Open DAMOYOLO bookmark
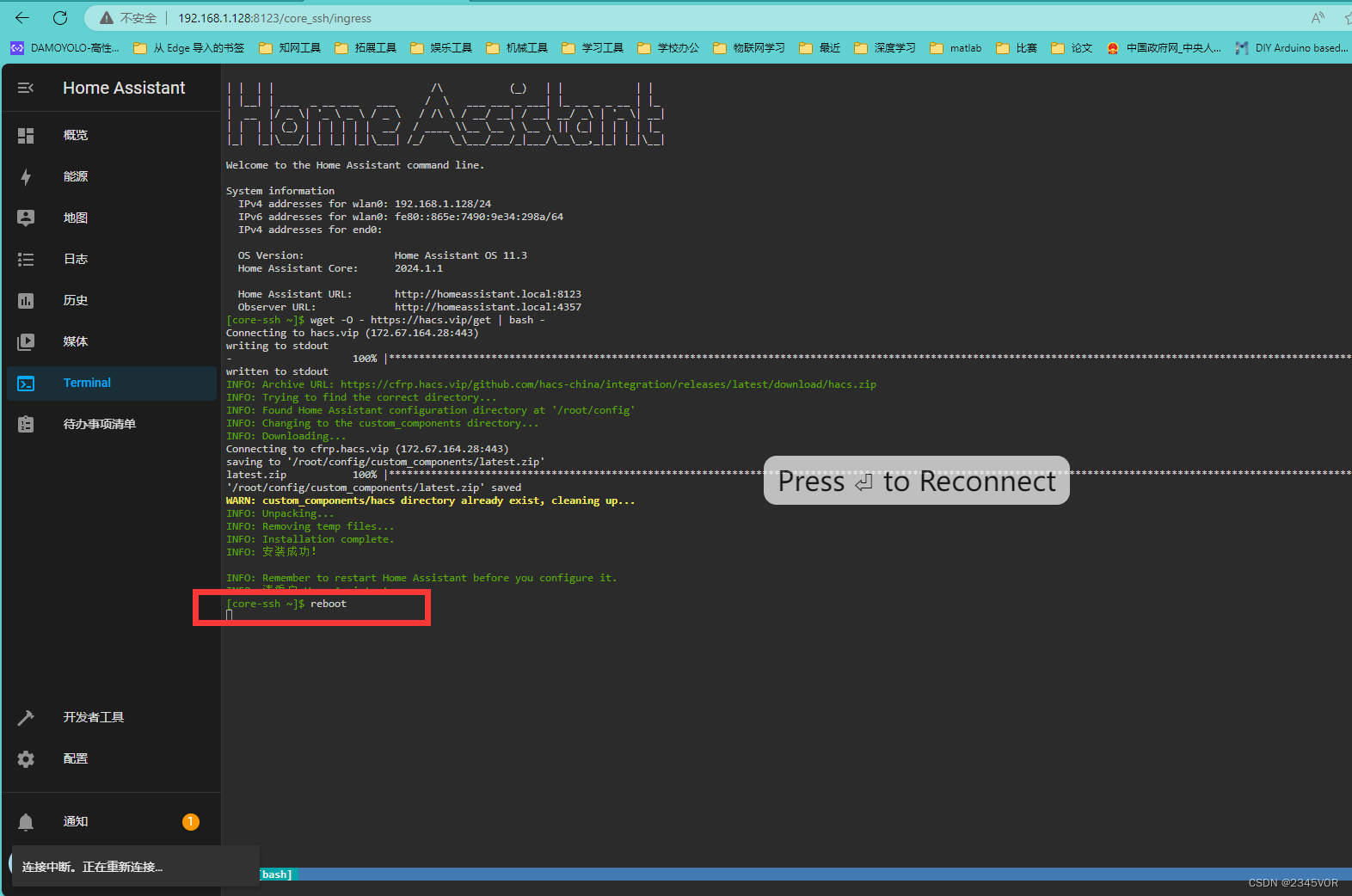 click(65, 48)
